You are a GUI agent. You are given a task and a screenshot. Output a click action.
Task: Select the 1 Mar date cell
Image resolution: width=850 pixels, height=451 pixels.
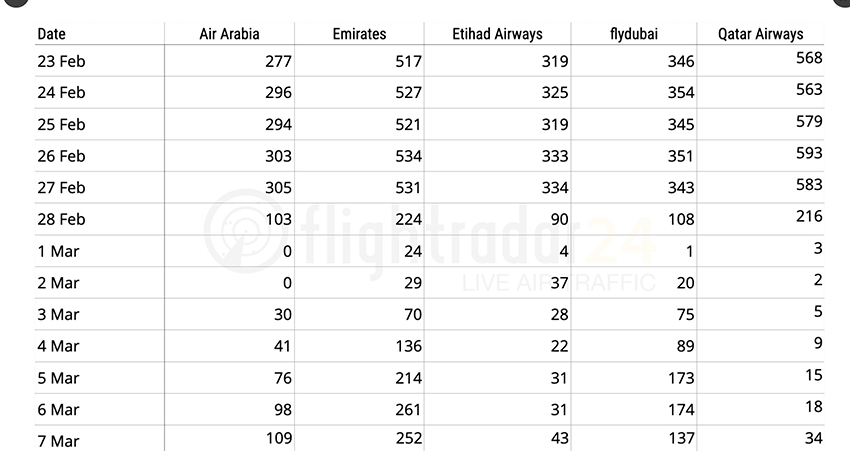tap(58, 251)
